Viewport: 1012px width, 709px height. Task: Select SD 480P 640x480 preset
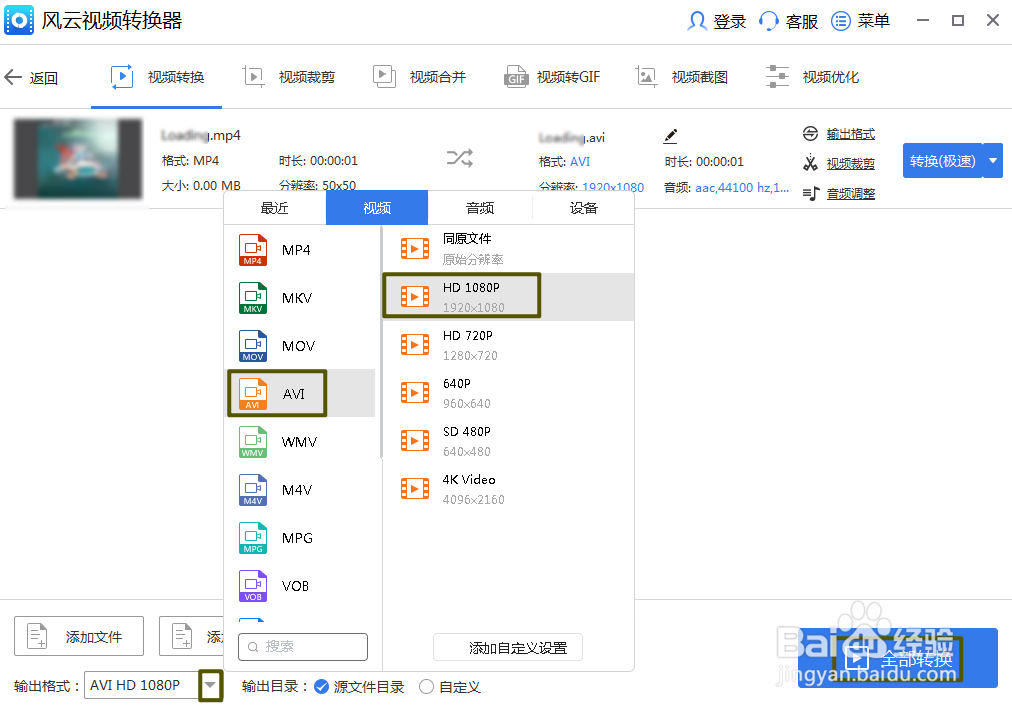tap(509, 441)
